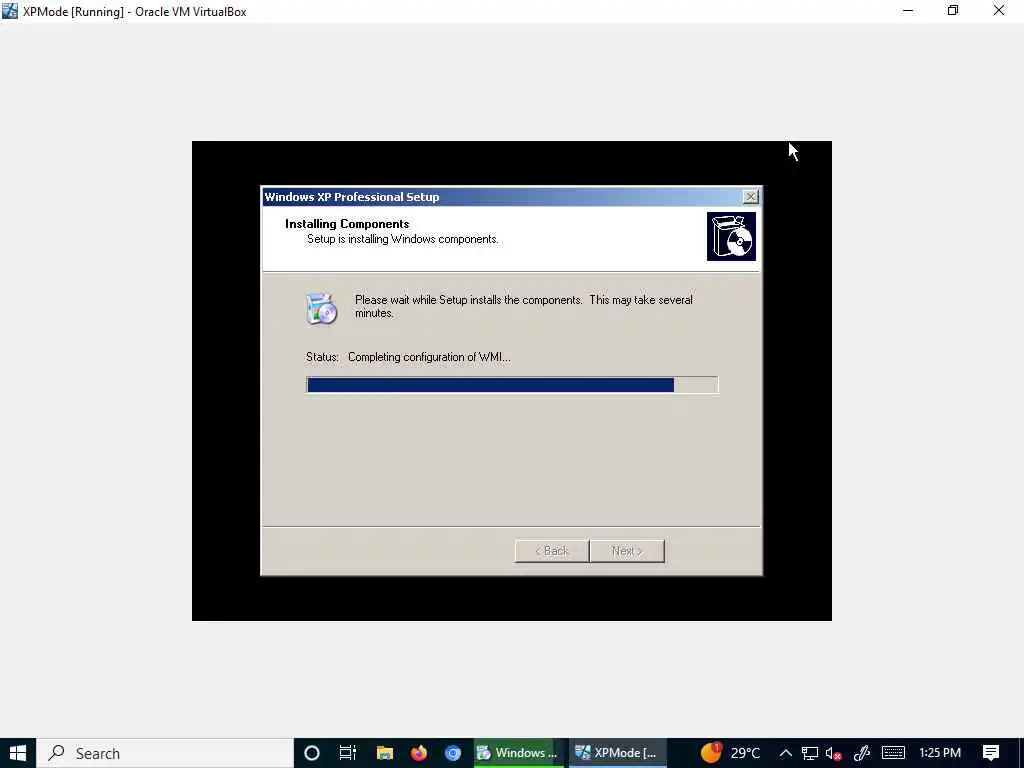Open File Explorer from the taskbar
Screen dimensions: 1024x768
[385, 753]
